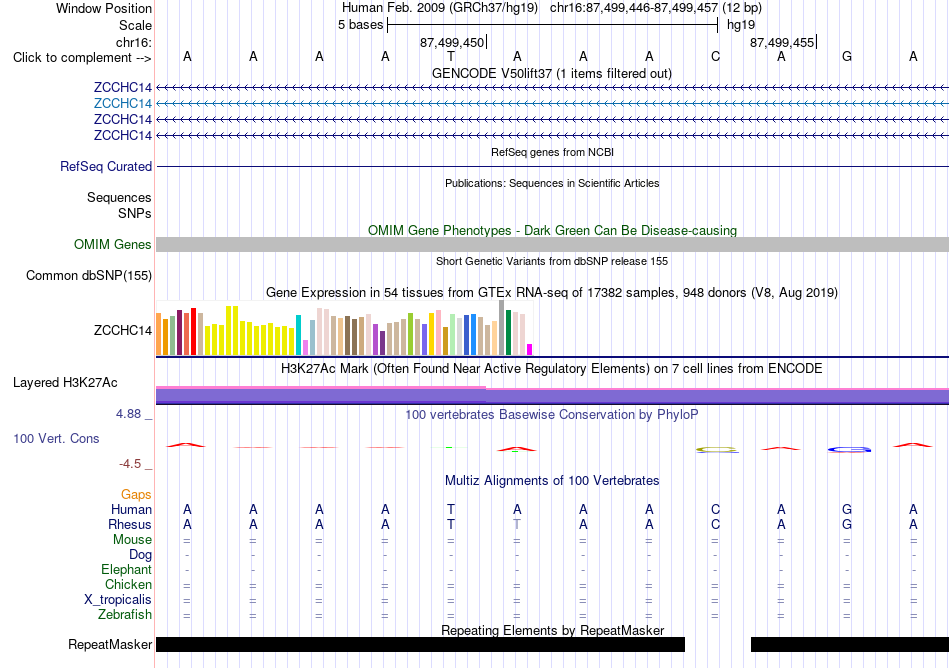Click the 87,499,450 coordinate marker

[x=452, y=42]
